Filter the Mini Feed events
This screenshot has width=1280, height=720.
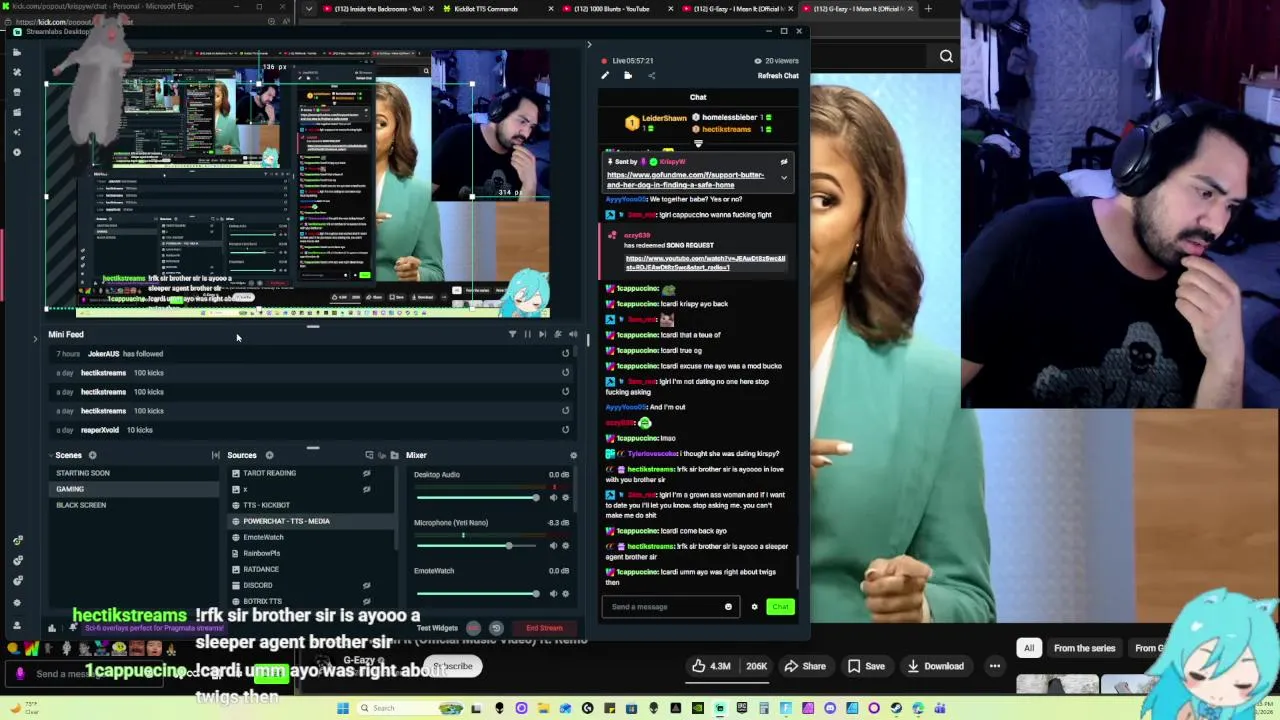click(x=512, y=334)
